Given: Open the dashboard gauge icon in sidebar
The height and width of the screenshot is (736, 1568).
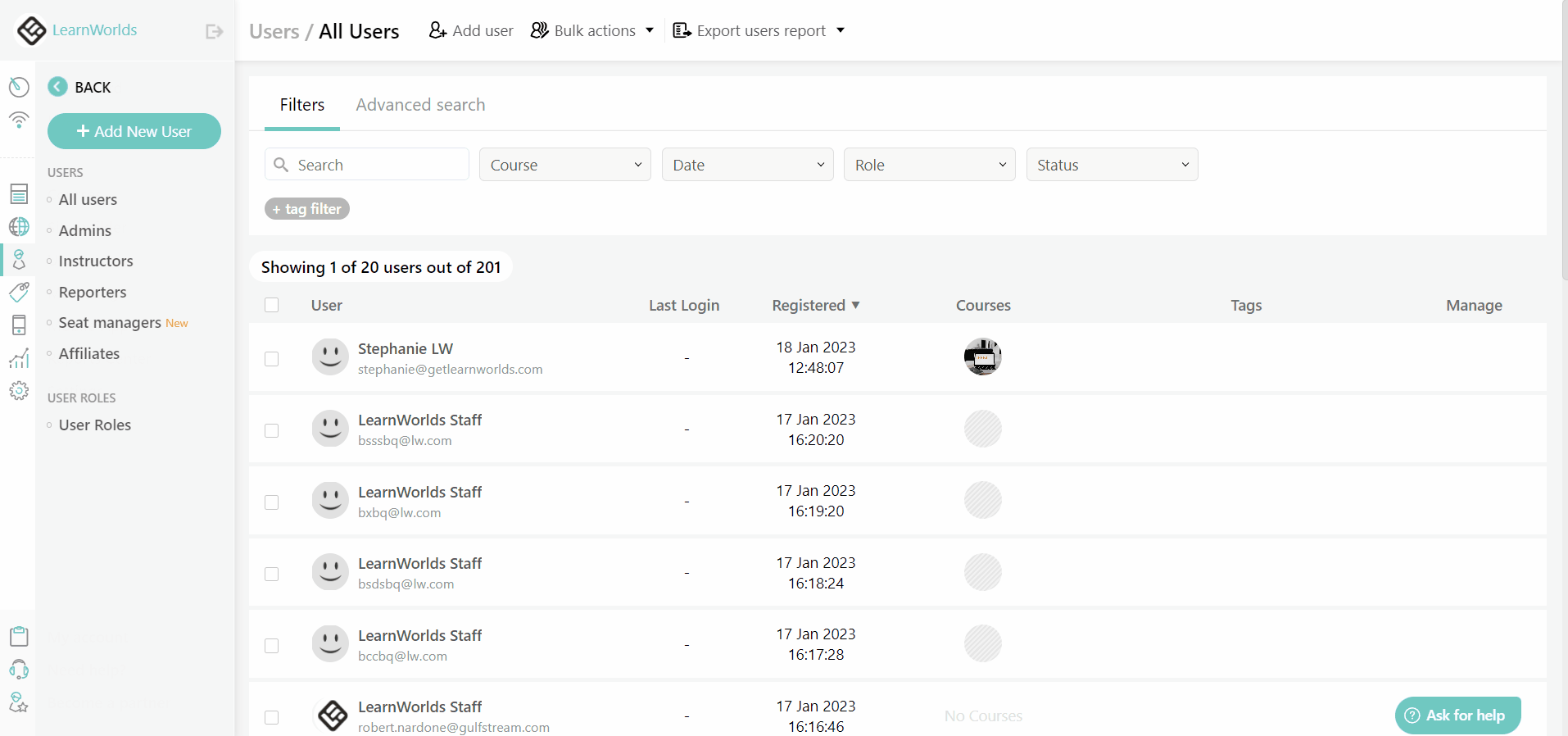Looking at the screenshot, I should click(19, 87).
